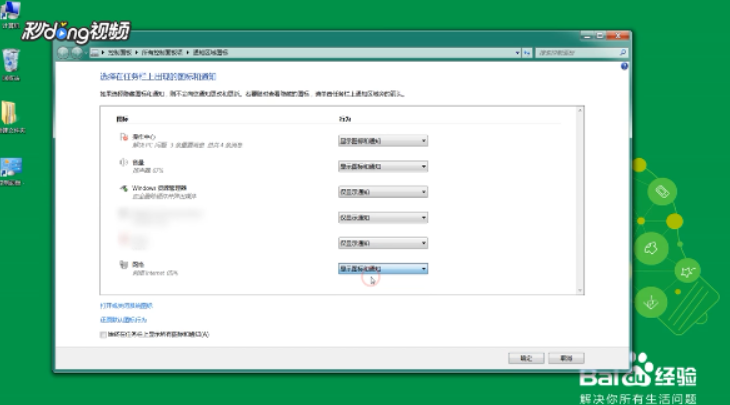
Task: Click the Action Center (操作中心) row label
Action: pos(144,137)
